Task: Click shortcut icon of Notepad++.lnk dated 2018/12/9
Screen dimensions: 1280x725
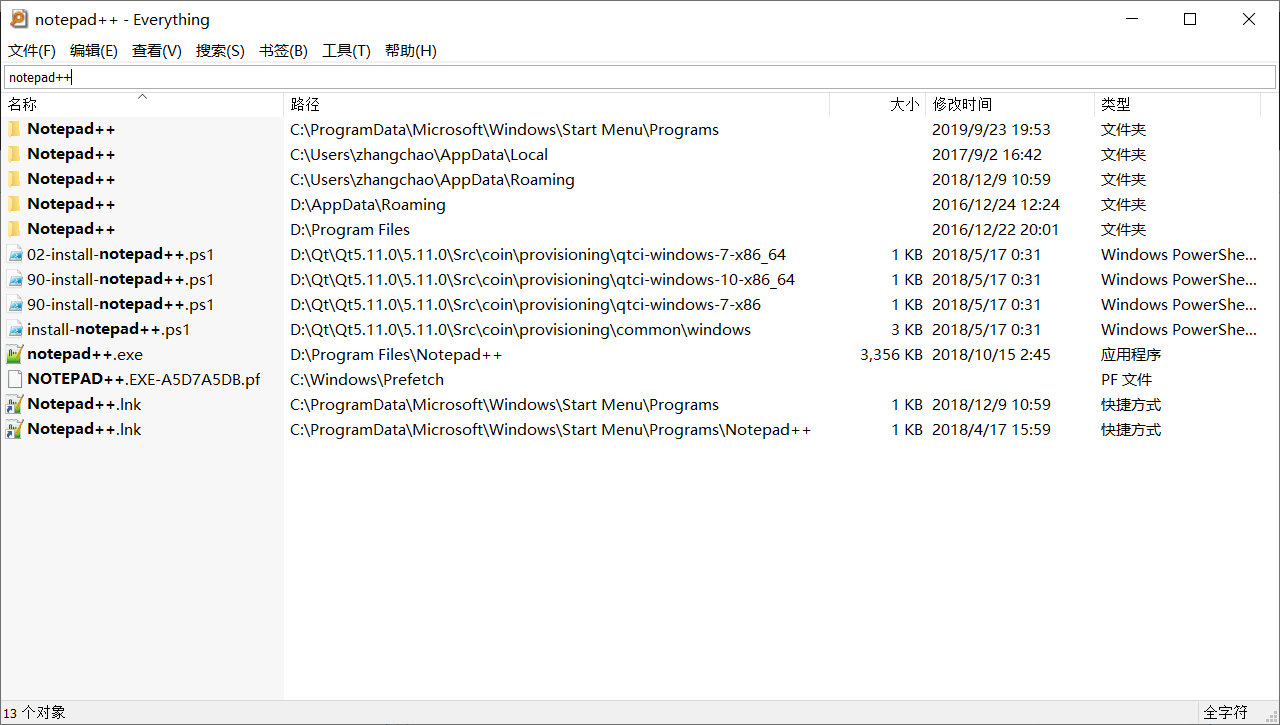Action: (14, 404)
